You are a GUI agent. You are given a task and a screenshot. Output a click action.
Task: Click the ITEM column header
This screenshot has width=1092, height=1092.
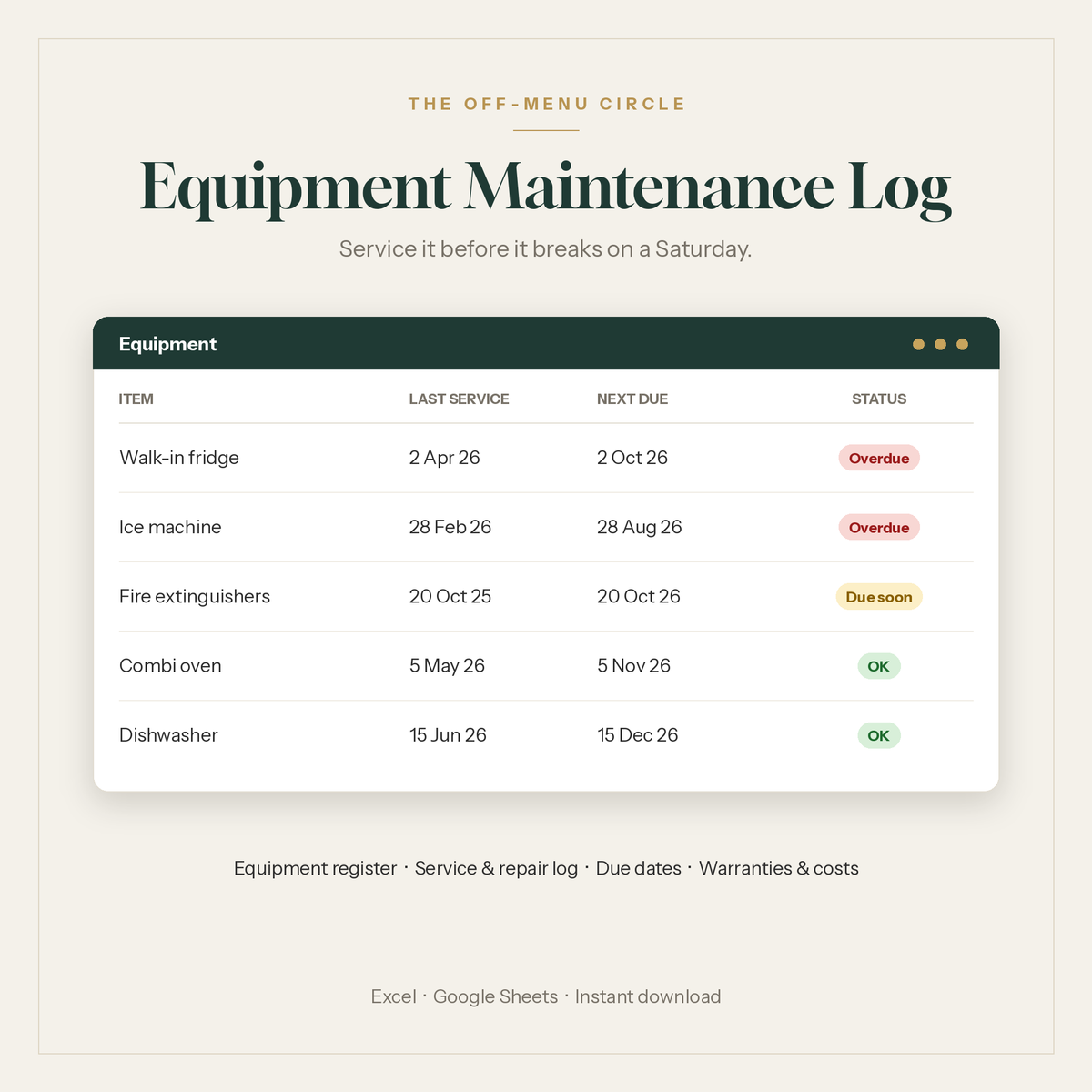(x=136, y=399)
